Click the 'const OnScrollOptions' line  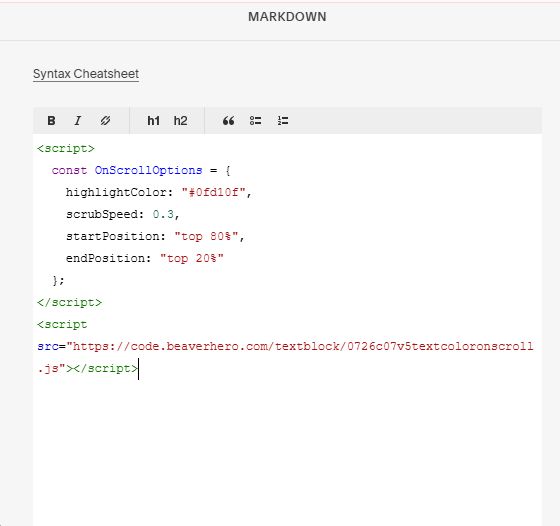click(141, 170)
